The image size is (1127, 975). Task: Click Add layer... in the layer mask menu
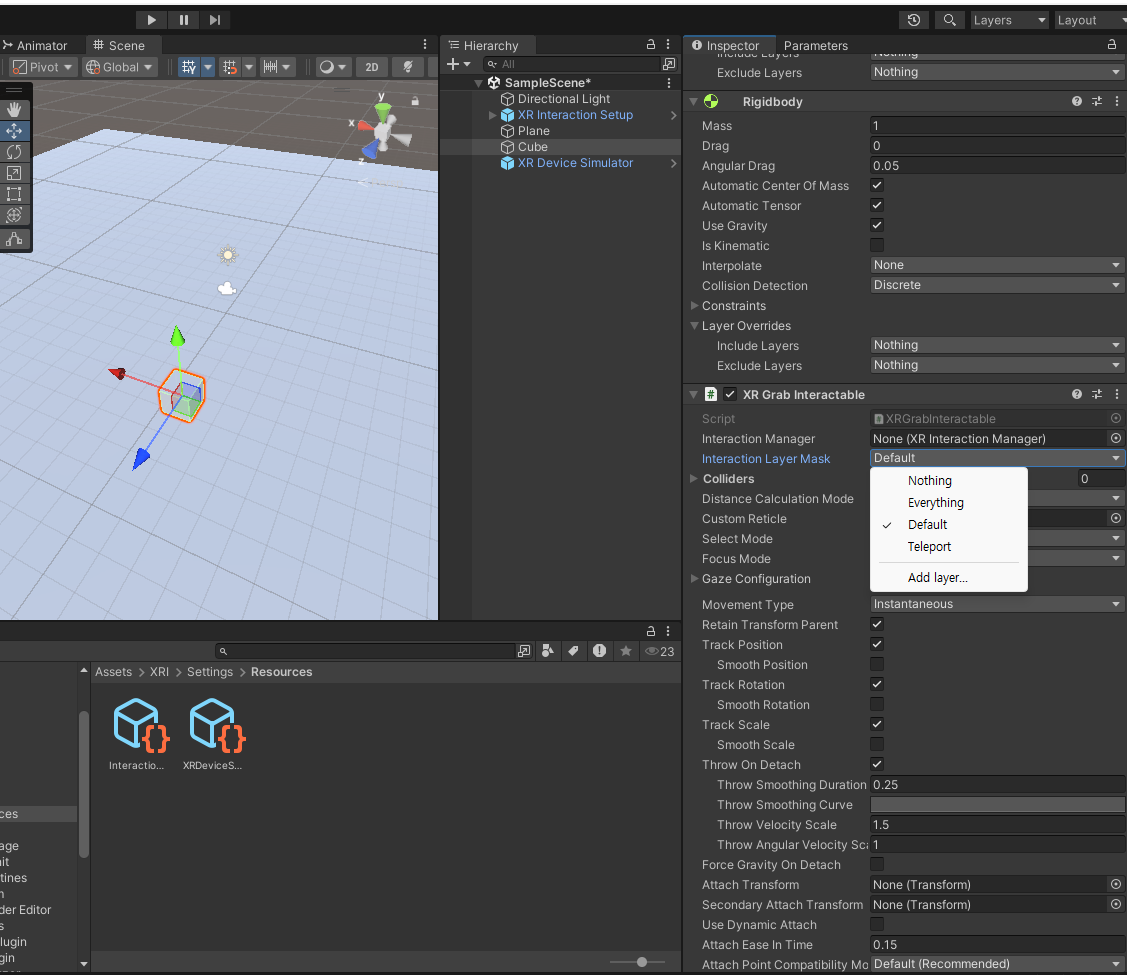click(x=949, y=578)
